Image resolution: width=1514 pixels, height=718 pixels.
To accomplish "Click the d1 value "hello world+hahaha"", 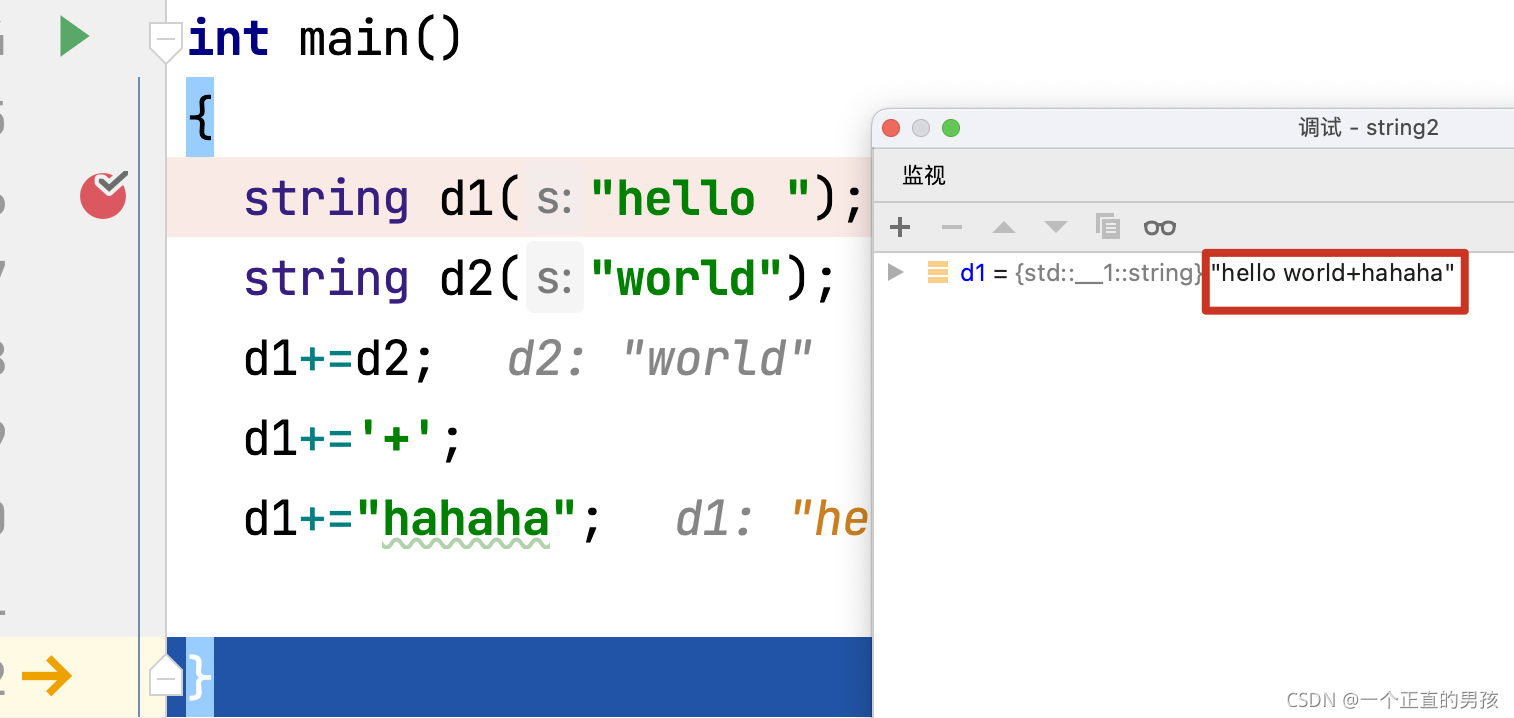I will (1332, 272).
